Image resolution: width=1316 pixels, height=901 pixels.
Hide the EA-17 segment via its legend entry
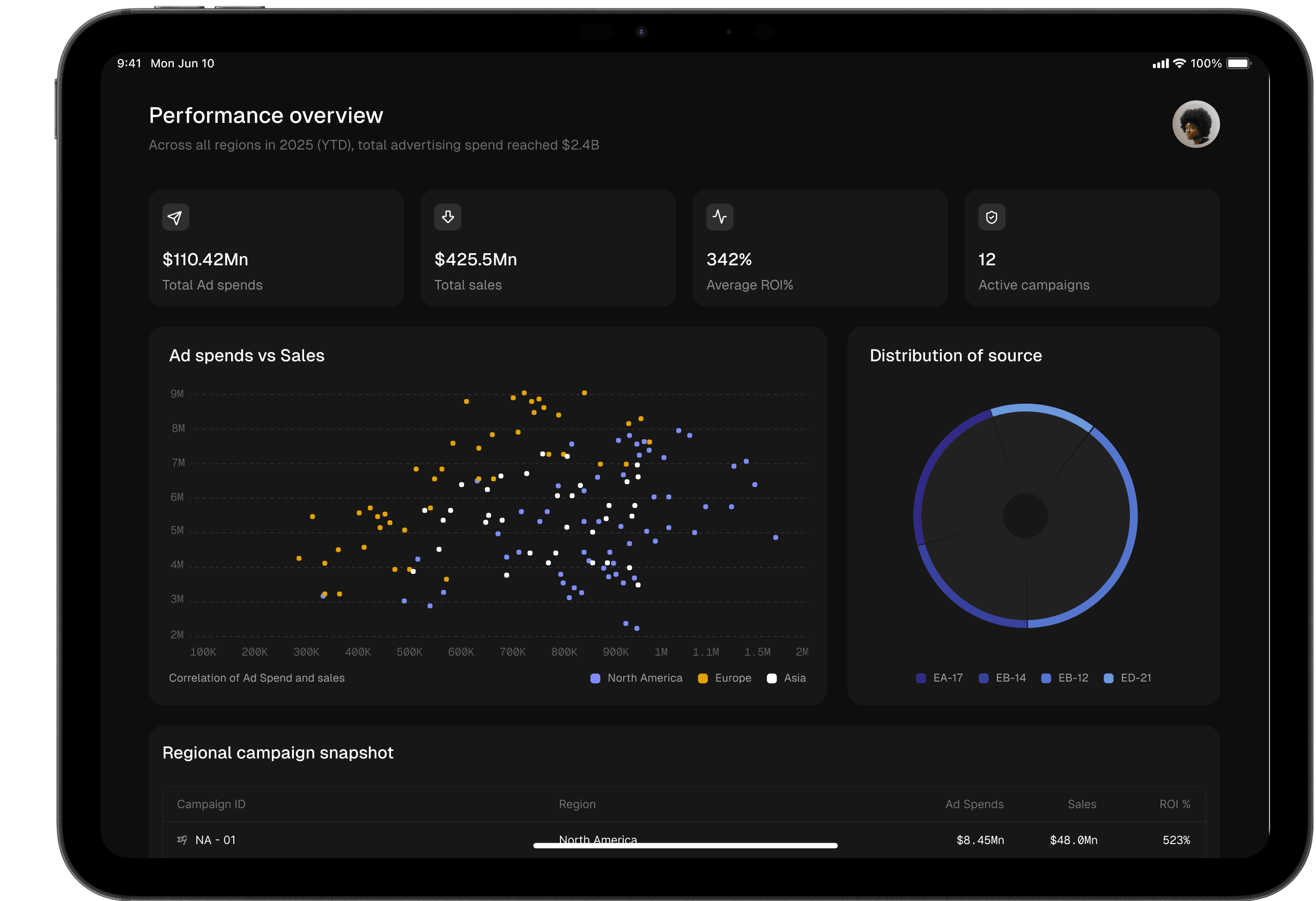(940, 678)
